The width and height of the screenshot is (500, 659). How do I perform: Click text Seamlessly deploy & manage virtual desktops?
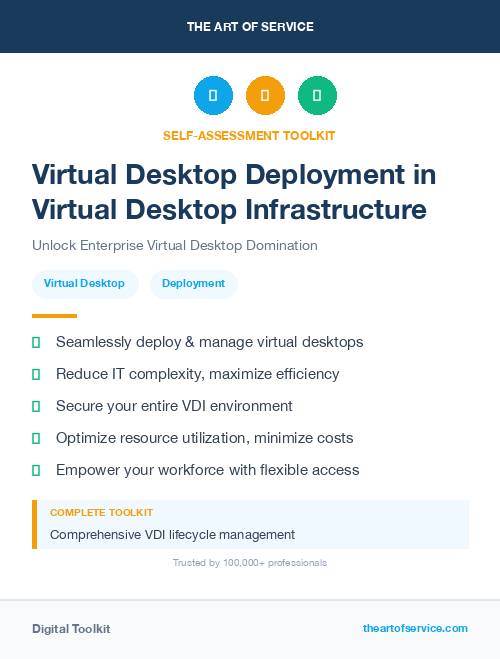(210, 342)
